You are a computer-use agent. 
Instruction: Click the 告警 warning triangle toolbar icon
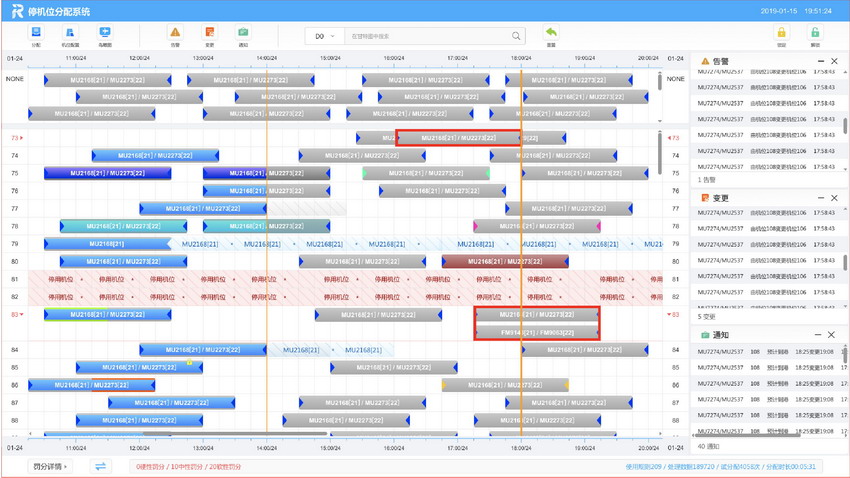coord(175,35)
